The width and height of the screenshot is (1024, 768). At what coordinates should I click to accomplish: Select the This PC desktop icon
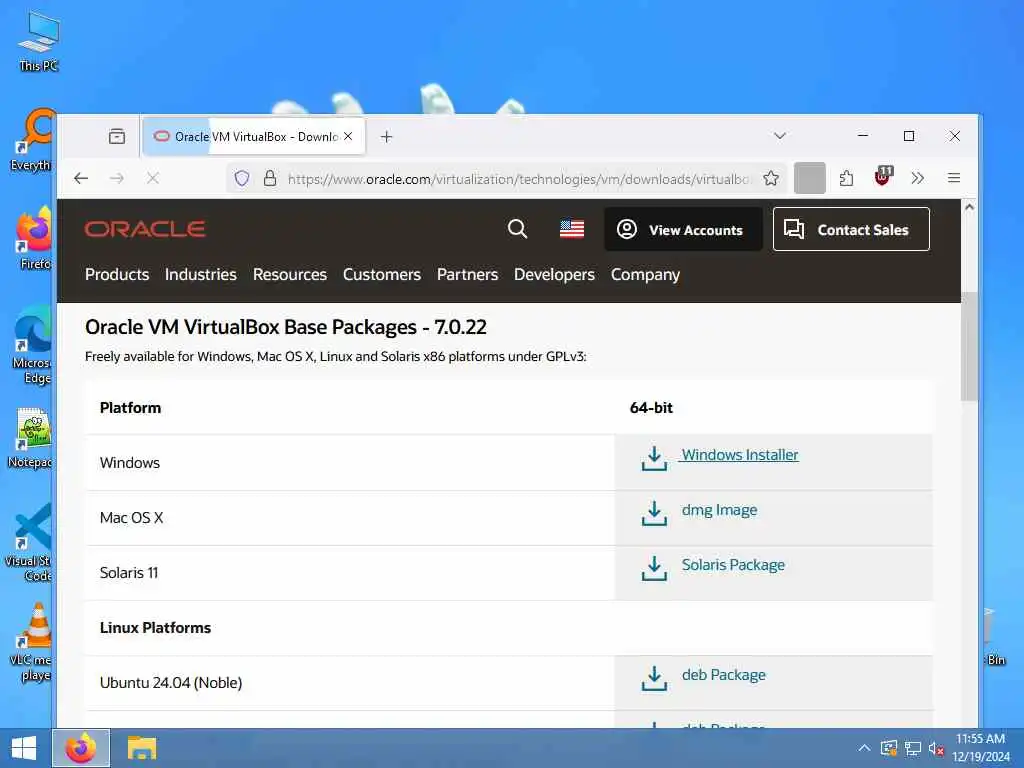pyautogui.click(x=39, y=42)
